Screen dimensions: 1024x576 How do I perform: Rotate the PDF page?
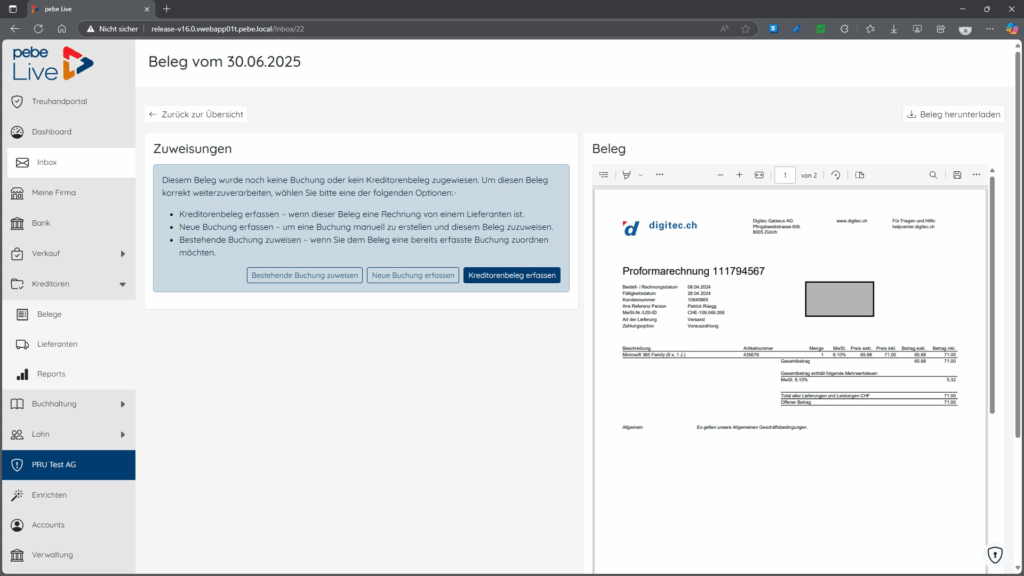(x=836, y=175)
